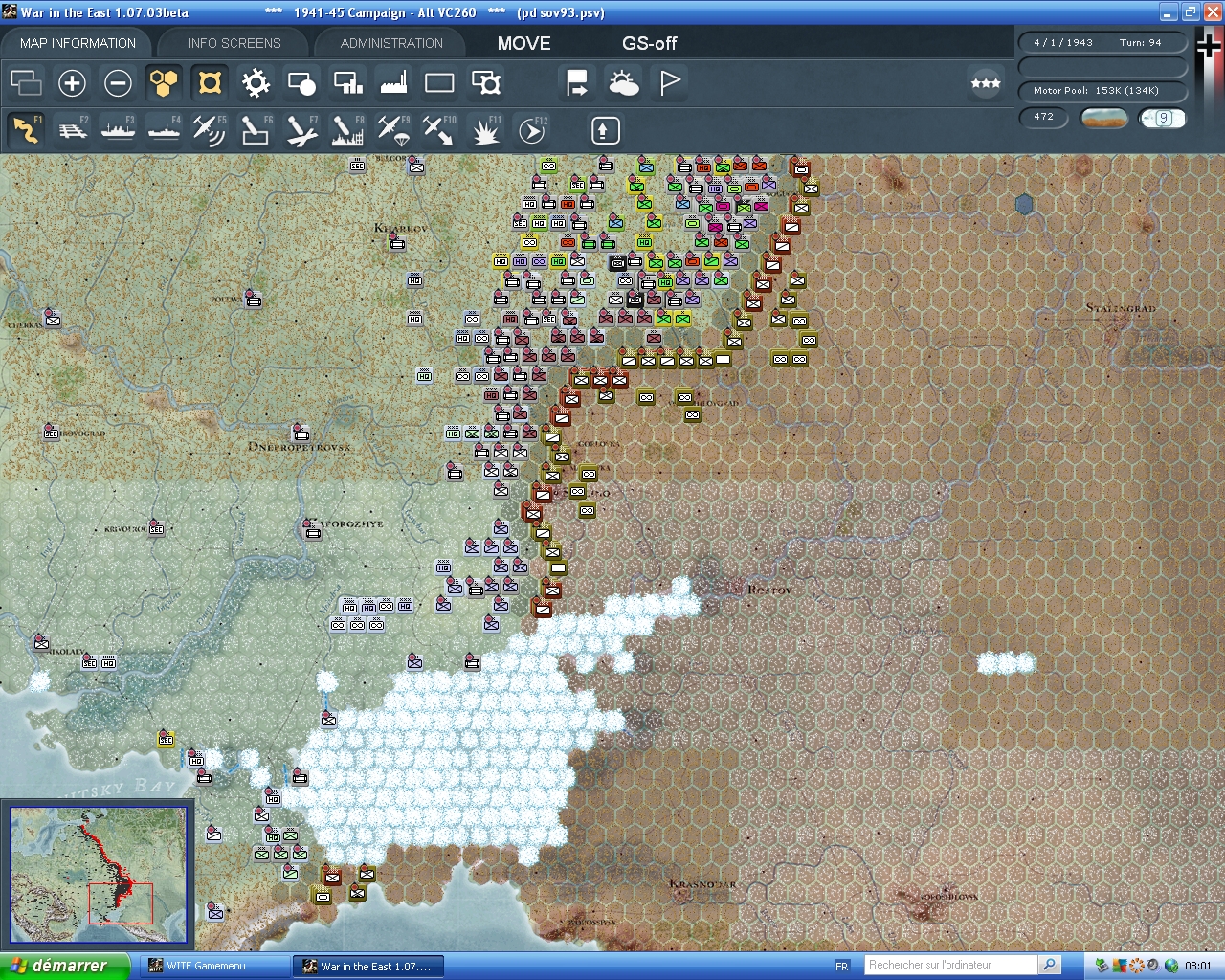Click the snow indicator showing 9
Screen dimensions: 1225x980
[x=1162, y=118]
